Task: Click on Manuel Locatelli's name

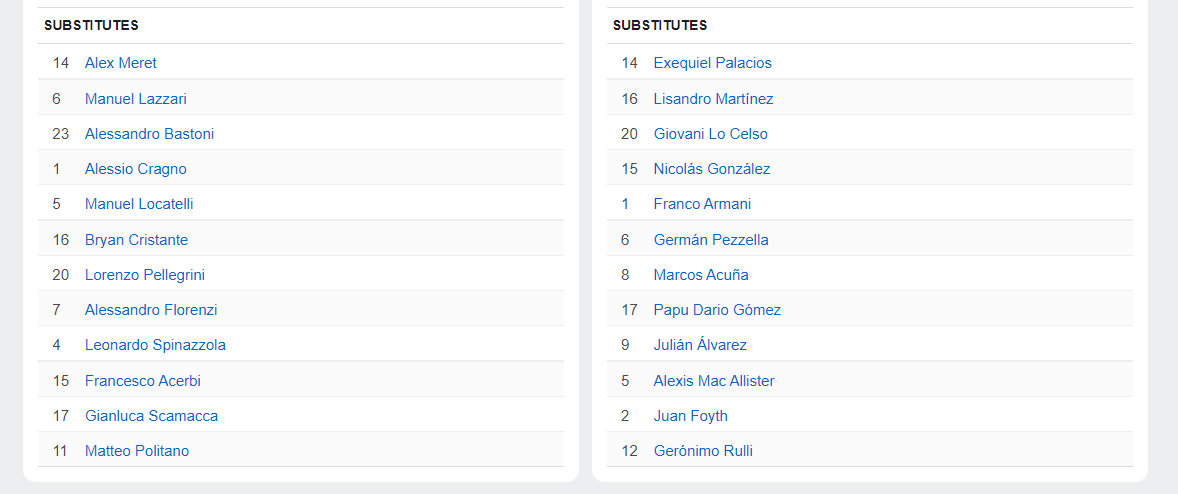Action: (x=139, y=204)
